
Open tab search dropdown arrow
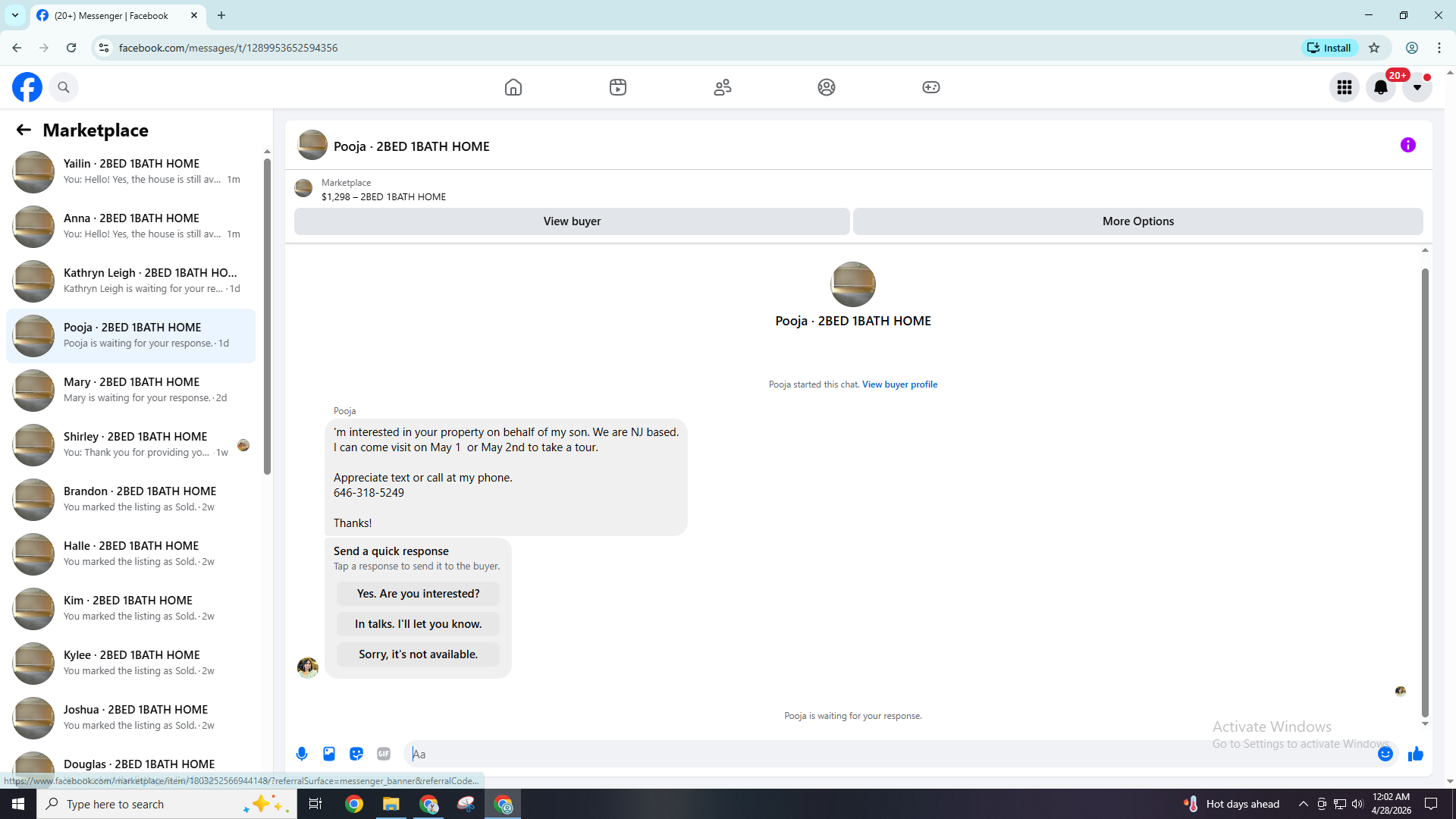pos(15,15)
